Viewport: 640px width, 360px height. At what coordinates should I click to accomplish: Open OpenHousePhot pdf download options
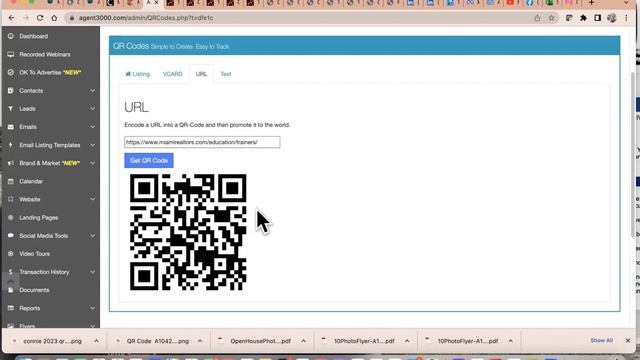click(303, 341)
